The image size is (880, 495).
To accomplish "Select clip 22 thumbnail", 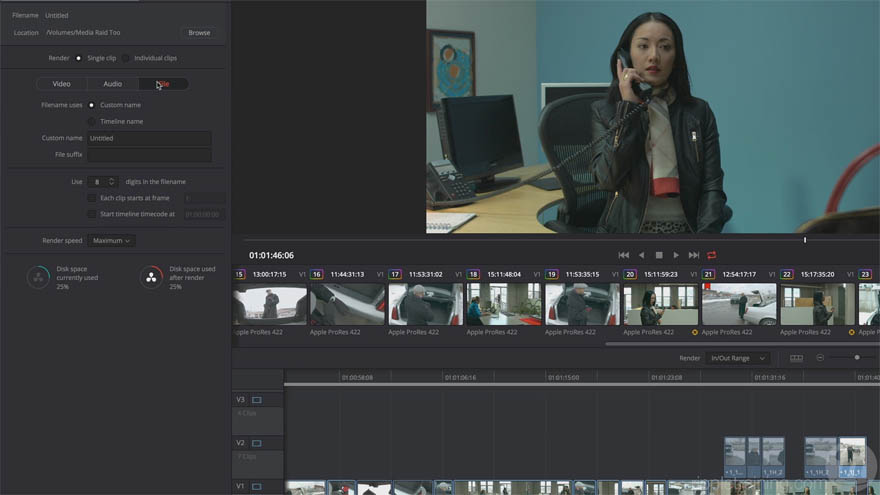I will coord(817,304).
